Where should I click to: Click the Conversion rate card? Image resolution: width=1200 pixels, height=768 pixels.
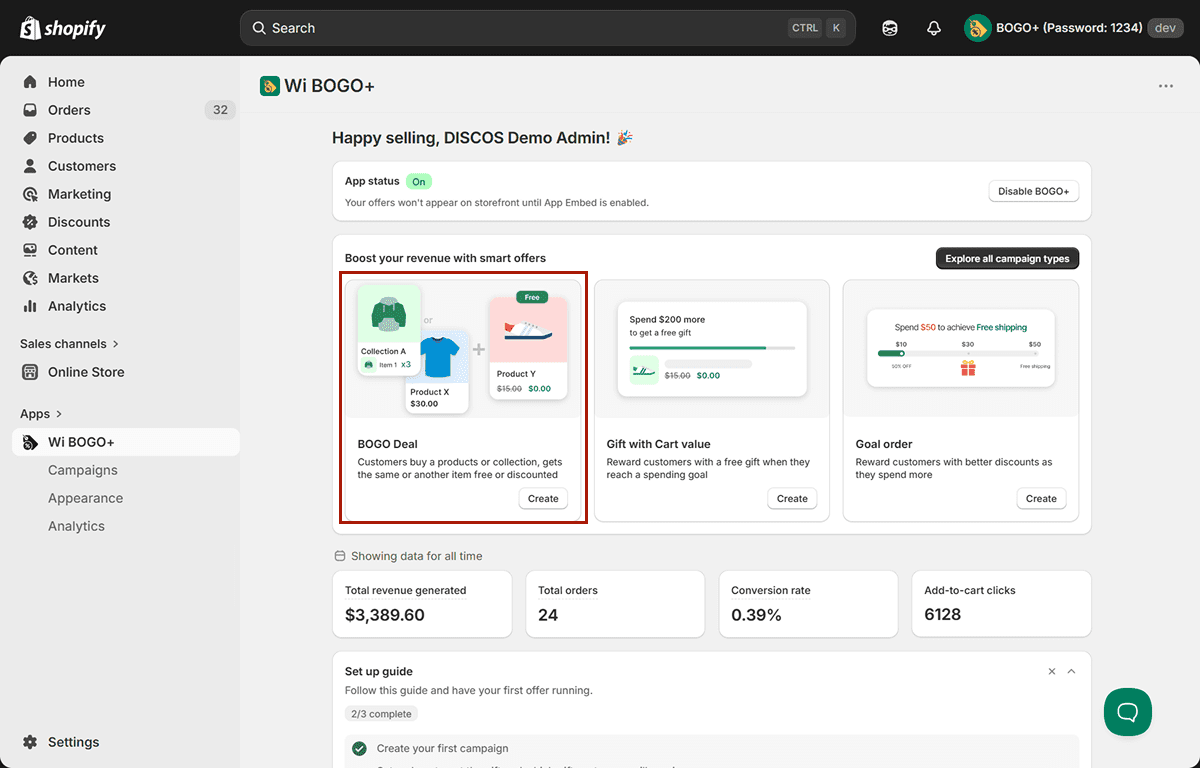[x=808, y=604]
